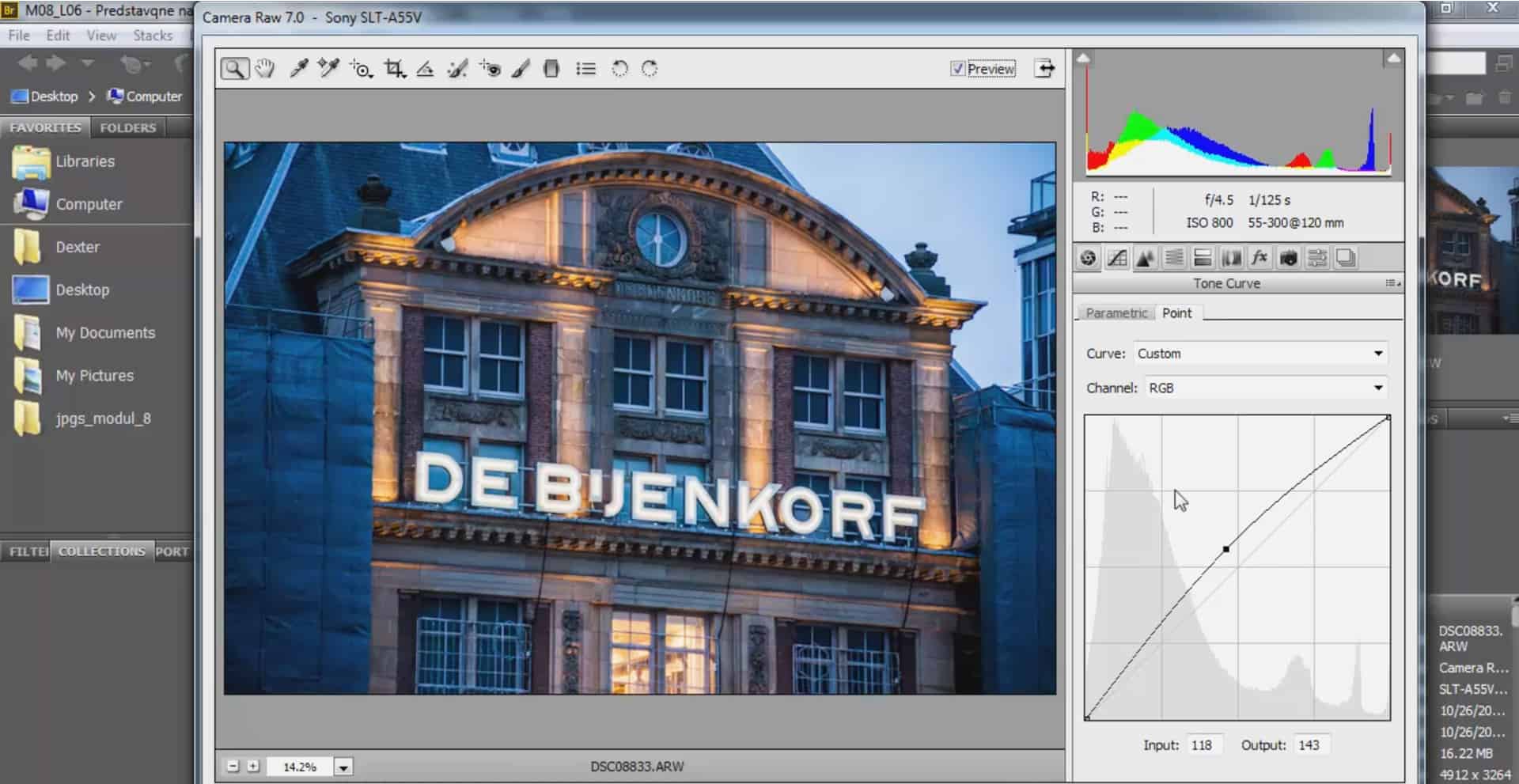
Task: Zoom out with the minus button
Action: 233,766
